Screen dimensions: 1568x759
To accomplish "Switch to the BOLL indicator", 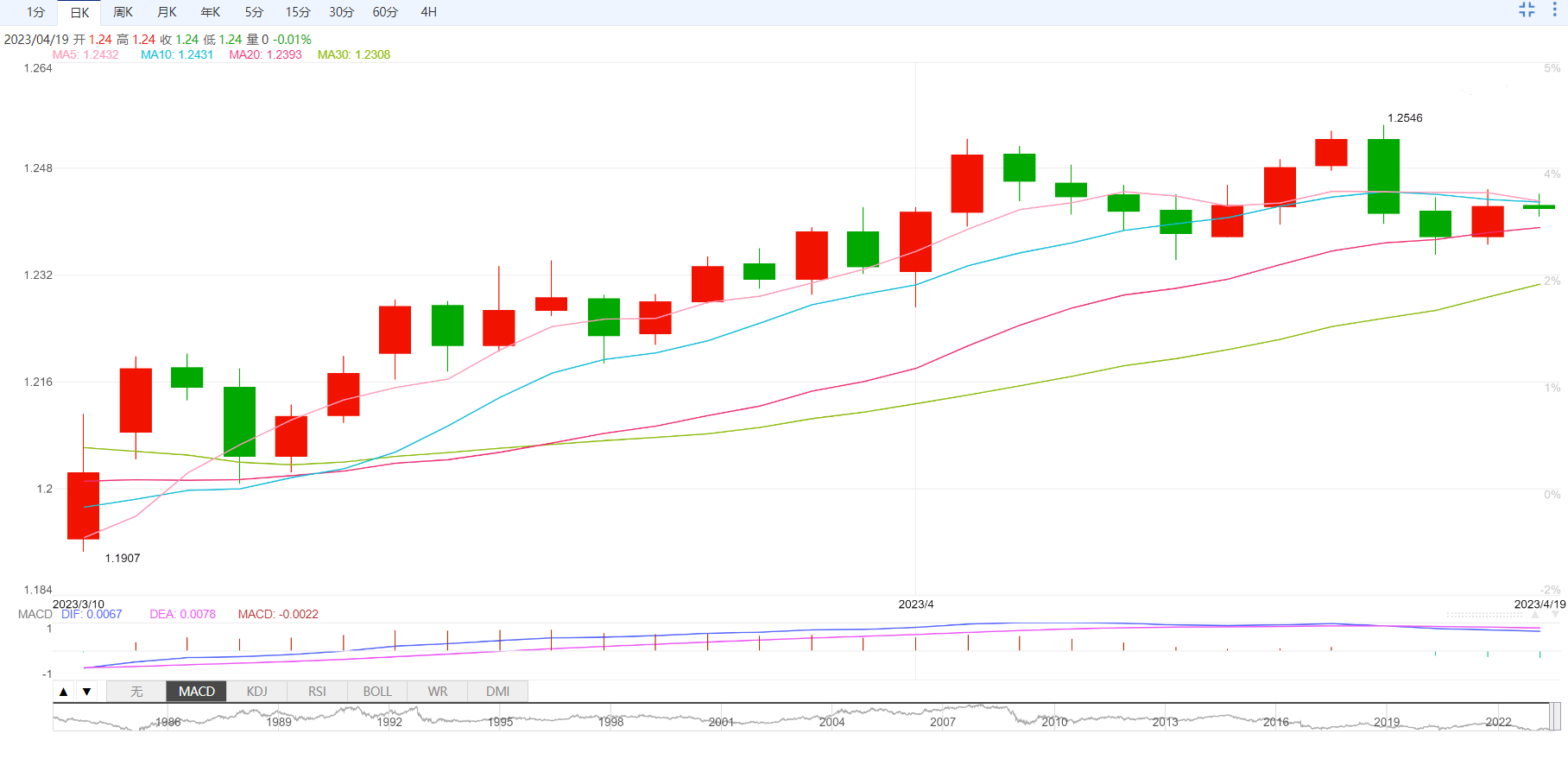I will (x=377, y=692).
